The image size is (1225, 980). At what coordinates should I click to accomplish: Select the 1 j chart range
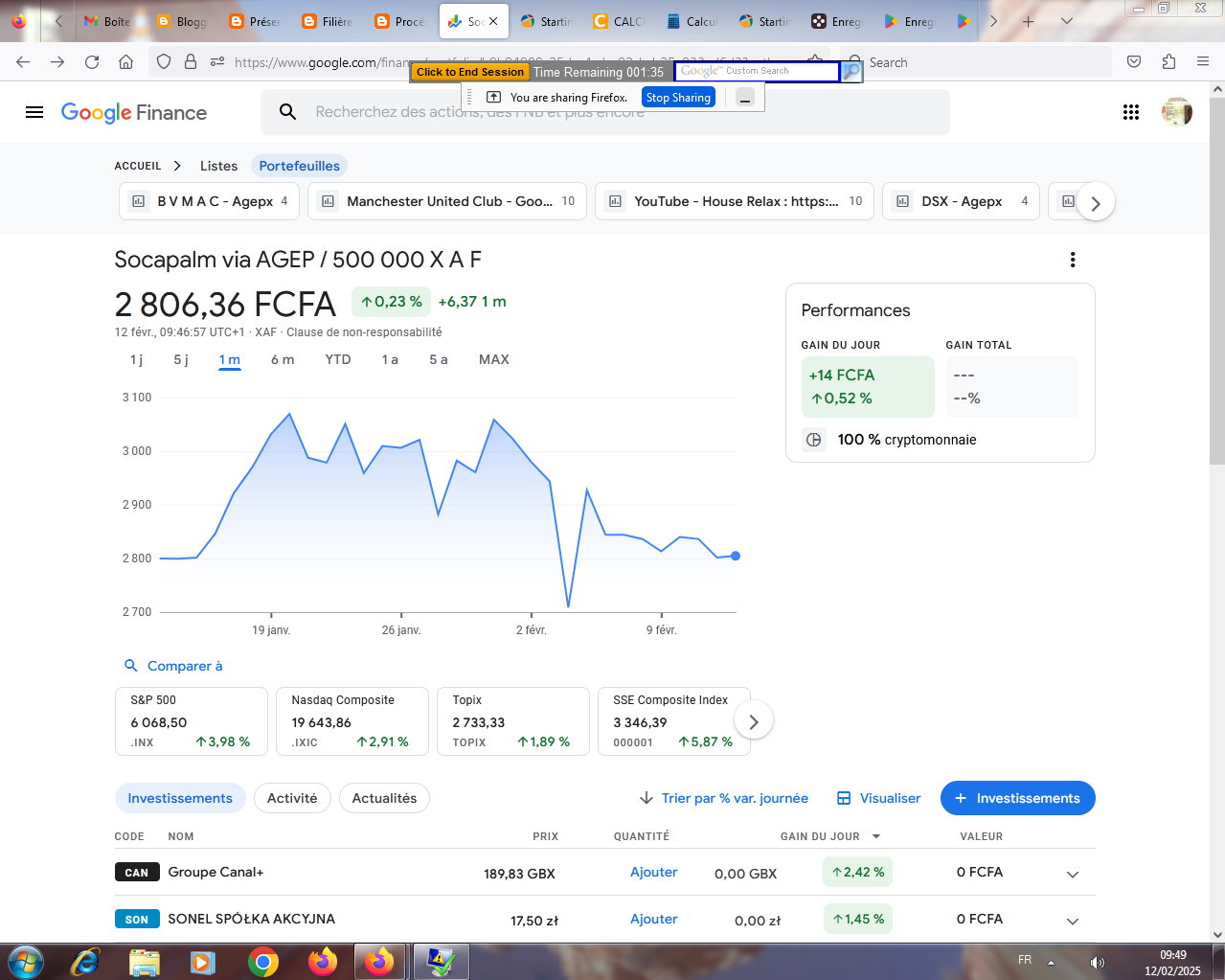[x=136, y=359]
